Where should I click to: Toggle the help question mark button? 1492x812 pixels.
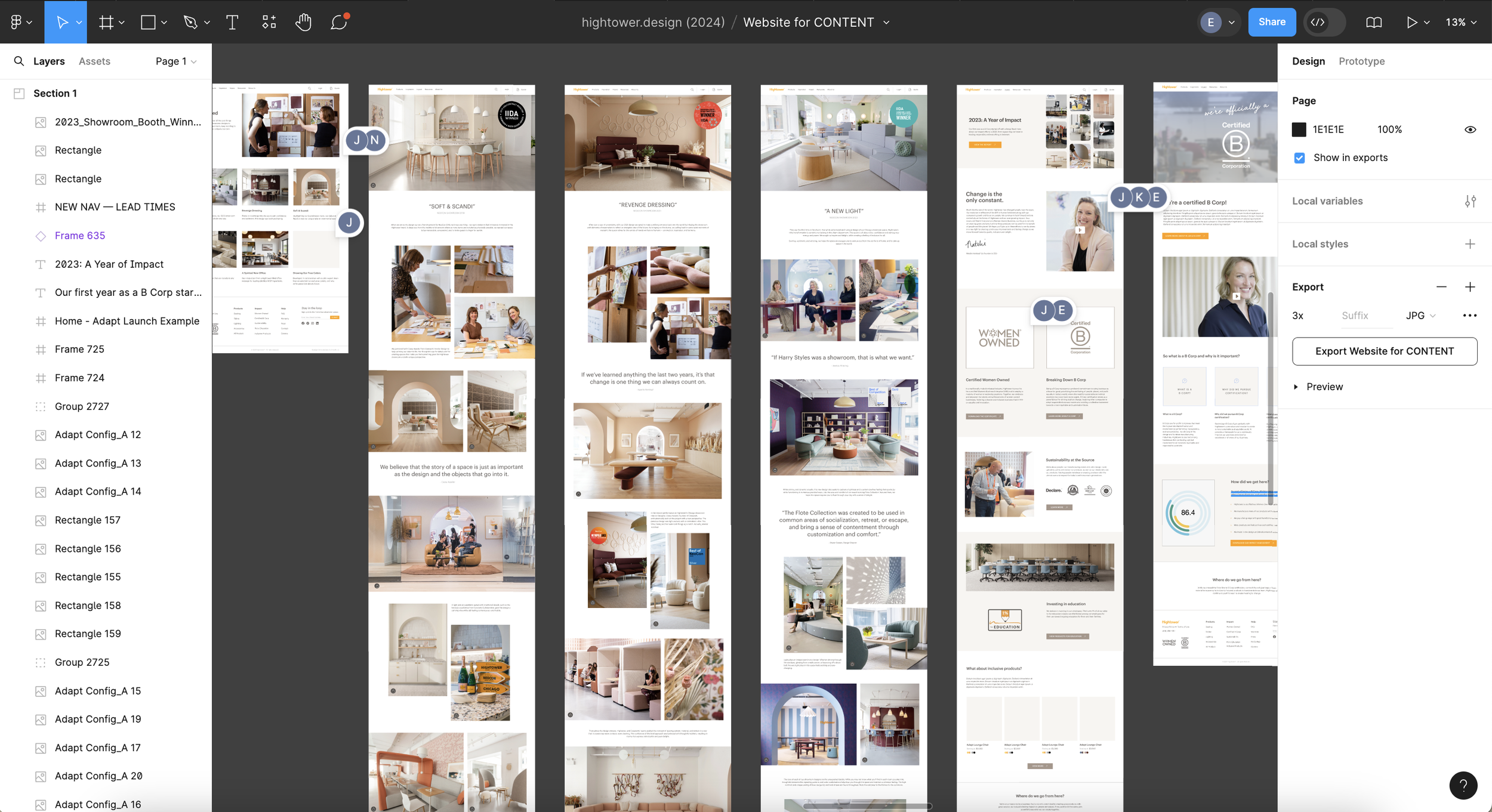[1463, 785]
